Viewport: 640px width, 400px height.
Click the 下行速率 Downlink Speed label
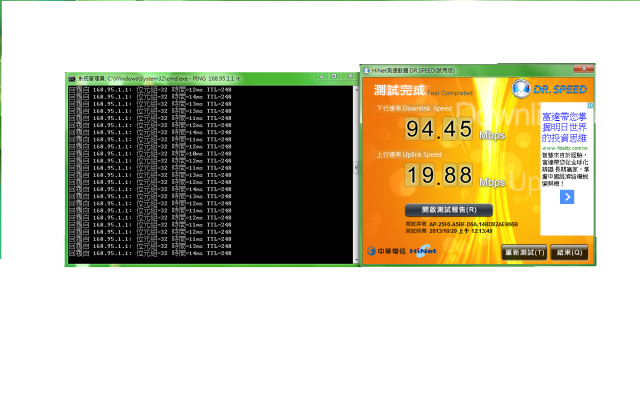click(x=414, y=109)
